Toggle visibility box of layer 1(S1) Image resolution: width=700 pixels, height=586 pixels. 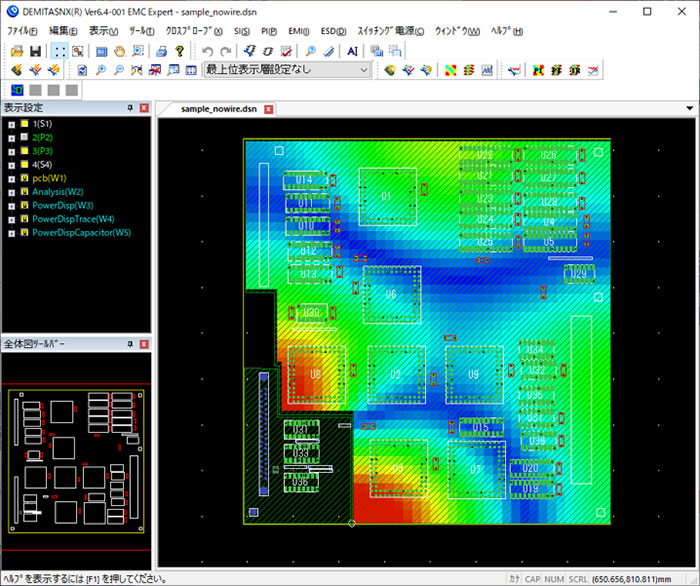click(25, 123)
